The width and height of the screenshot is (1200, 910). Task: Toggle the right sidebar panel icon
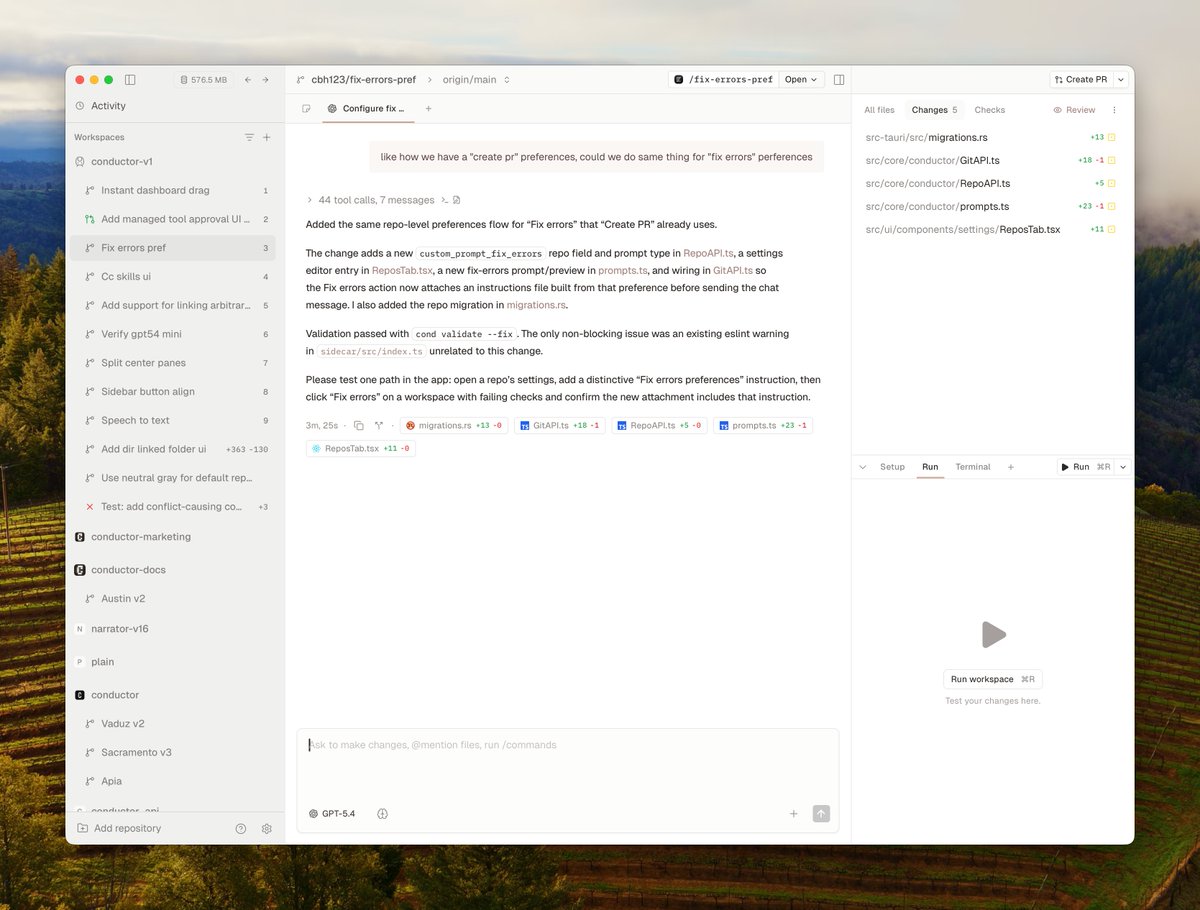click(839, 80)
